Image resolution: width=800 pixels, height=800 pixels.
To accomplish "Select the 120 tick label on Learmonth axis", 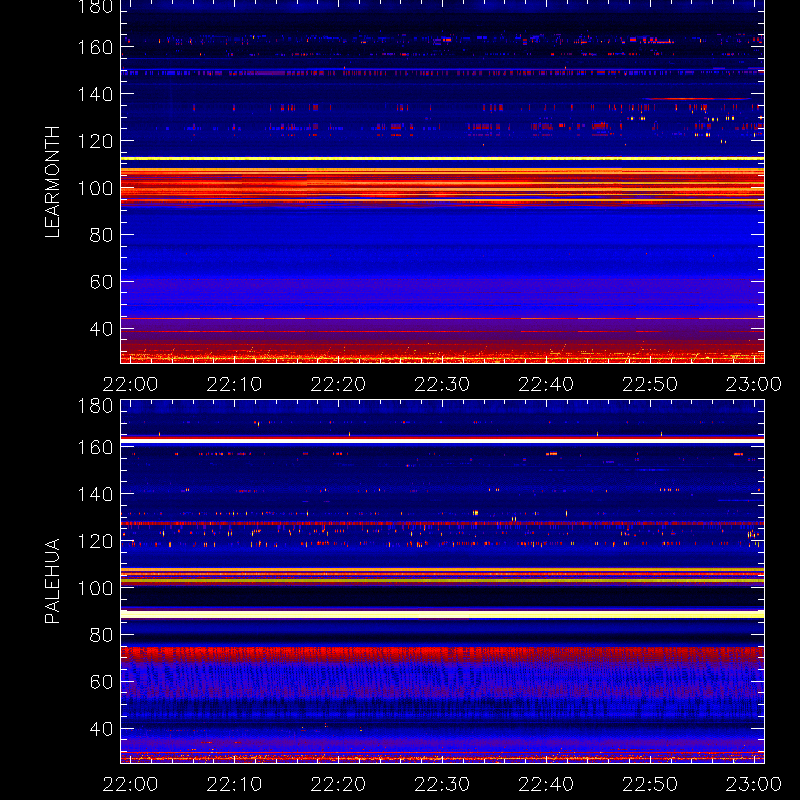I will click(x=95, y=141).
